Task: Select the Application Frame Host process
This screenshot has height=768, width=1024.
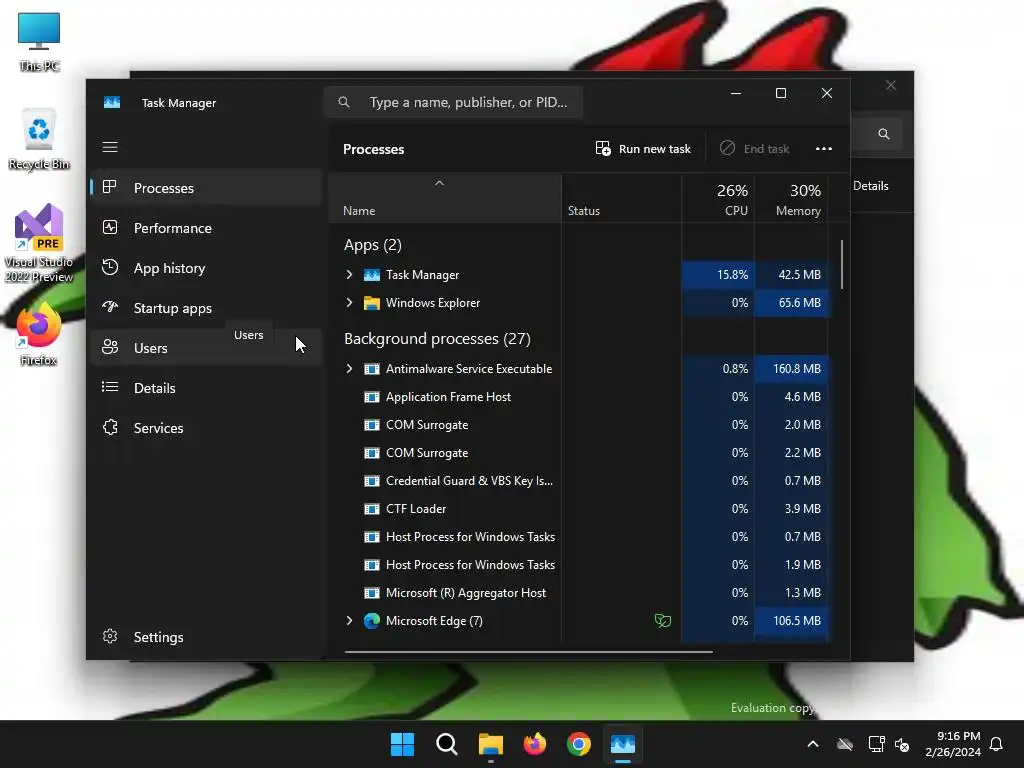Action: pos(579,396)
